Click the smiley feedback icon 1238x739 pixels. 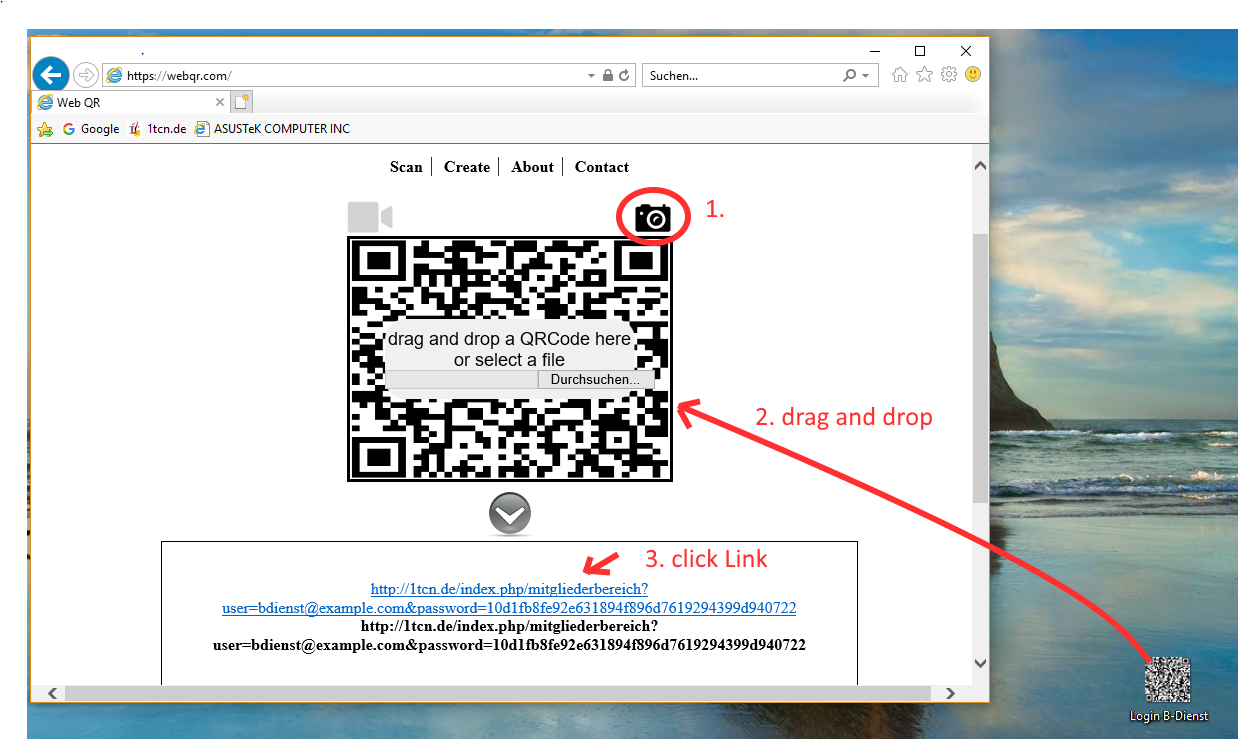tap(972, 75)
